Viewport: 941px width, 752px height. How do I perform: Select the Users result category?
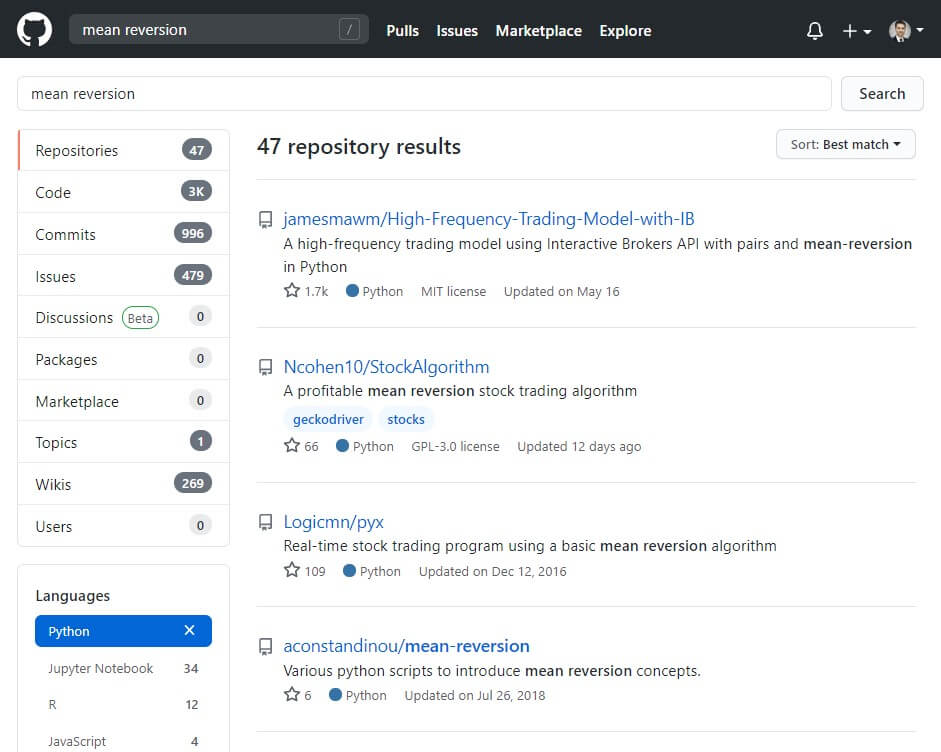[x=124, y=526]
